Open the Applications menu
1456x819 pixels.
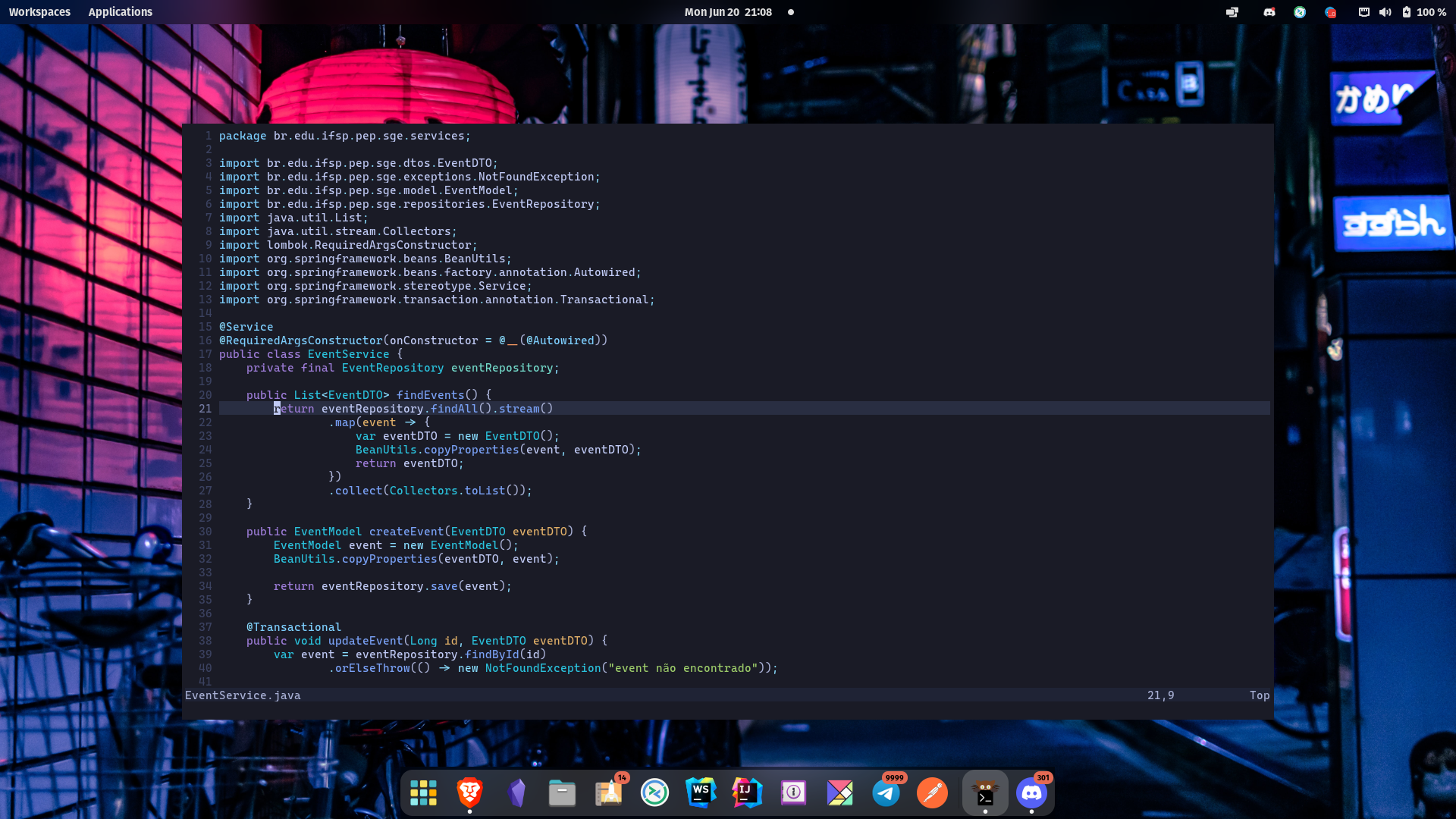point(120,12)
